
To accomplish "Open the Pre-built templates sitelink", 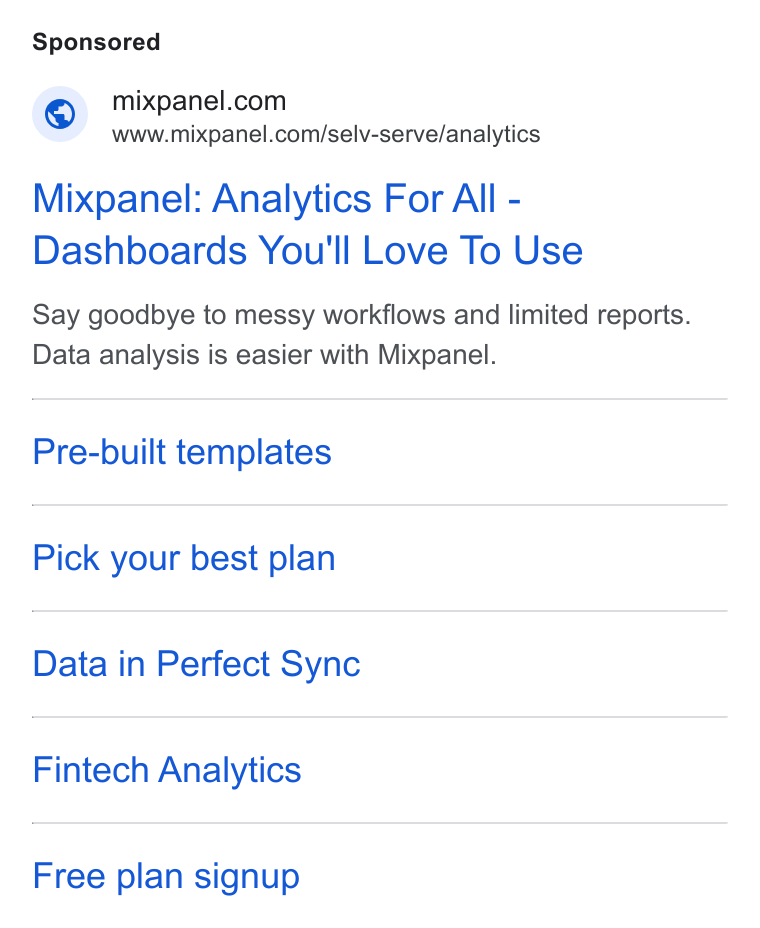I will (182, 452).
